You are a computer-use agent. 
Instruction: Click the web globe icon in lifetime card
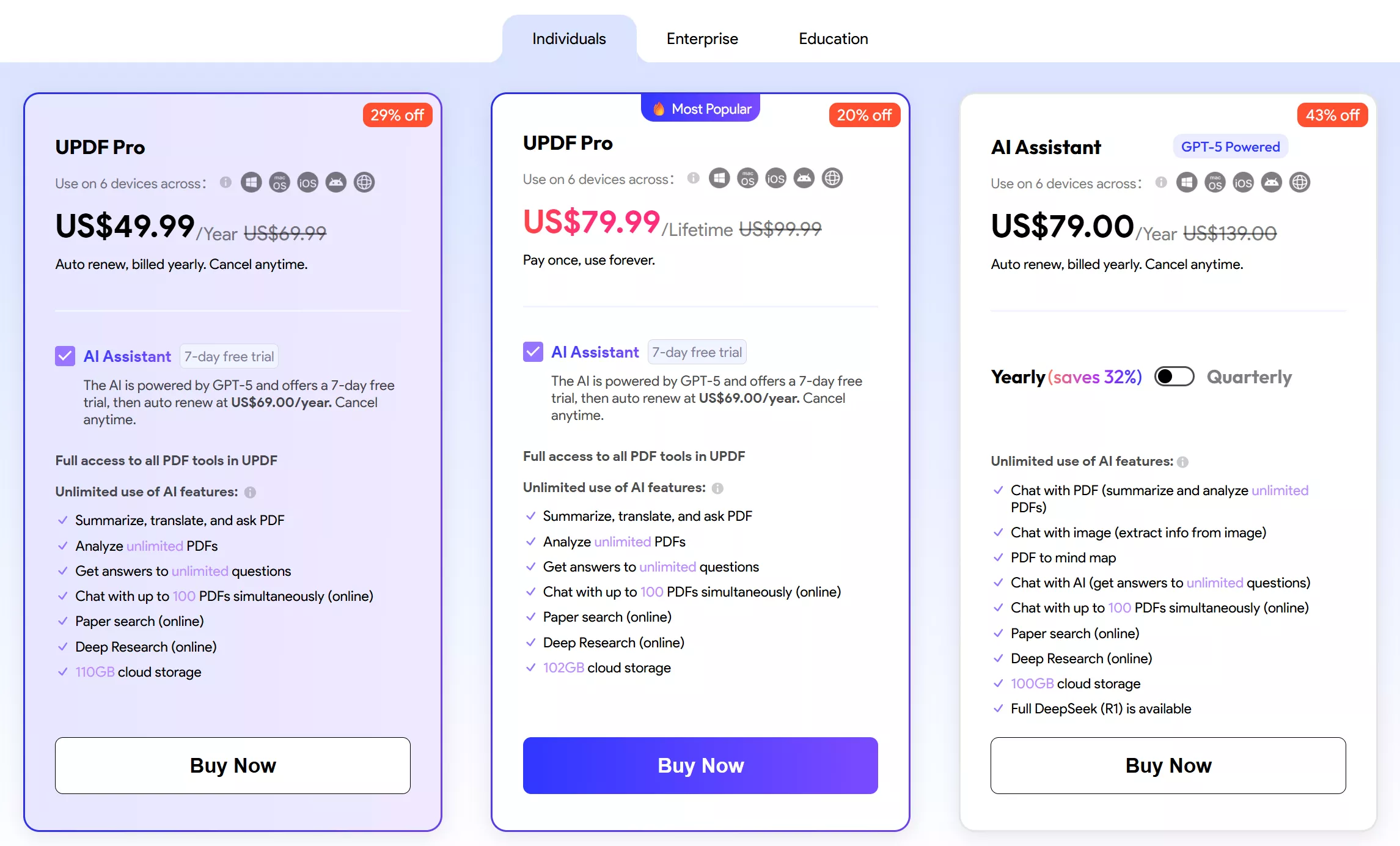(832, 178)
